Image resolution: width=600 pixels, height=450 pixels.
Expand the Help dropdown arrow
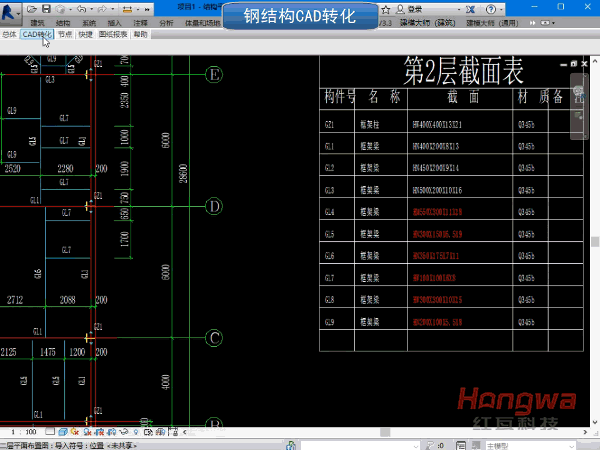coord(501,9)
